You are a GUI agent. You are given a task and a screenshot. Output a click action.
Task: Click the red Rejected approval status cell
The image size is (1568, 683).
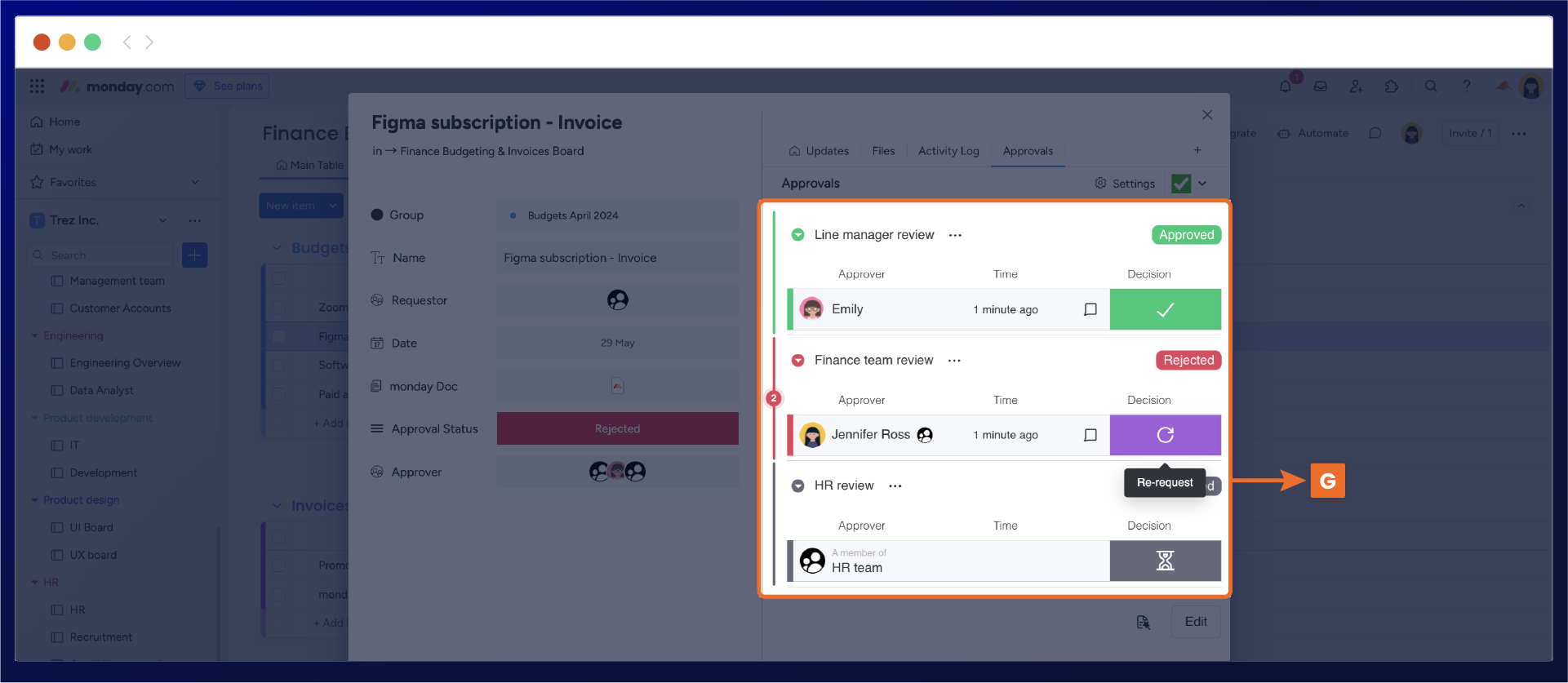point(617,428)
